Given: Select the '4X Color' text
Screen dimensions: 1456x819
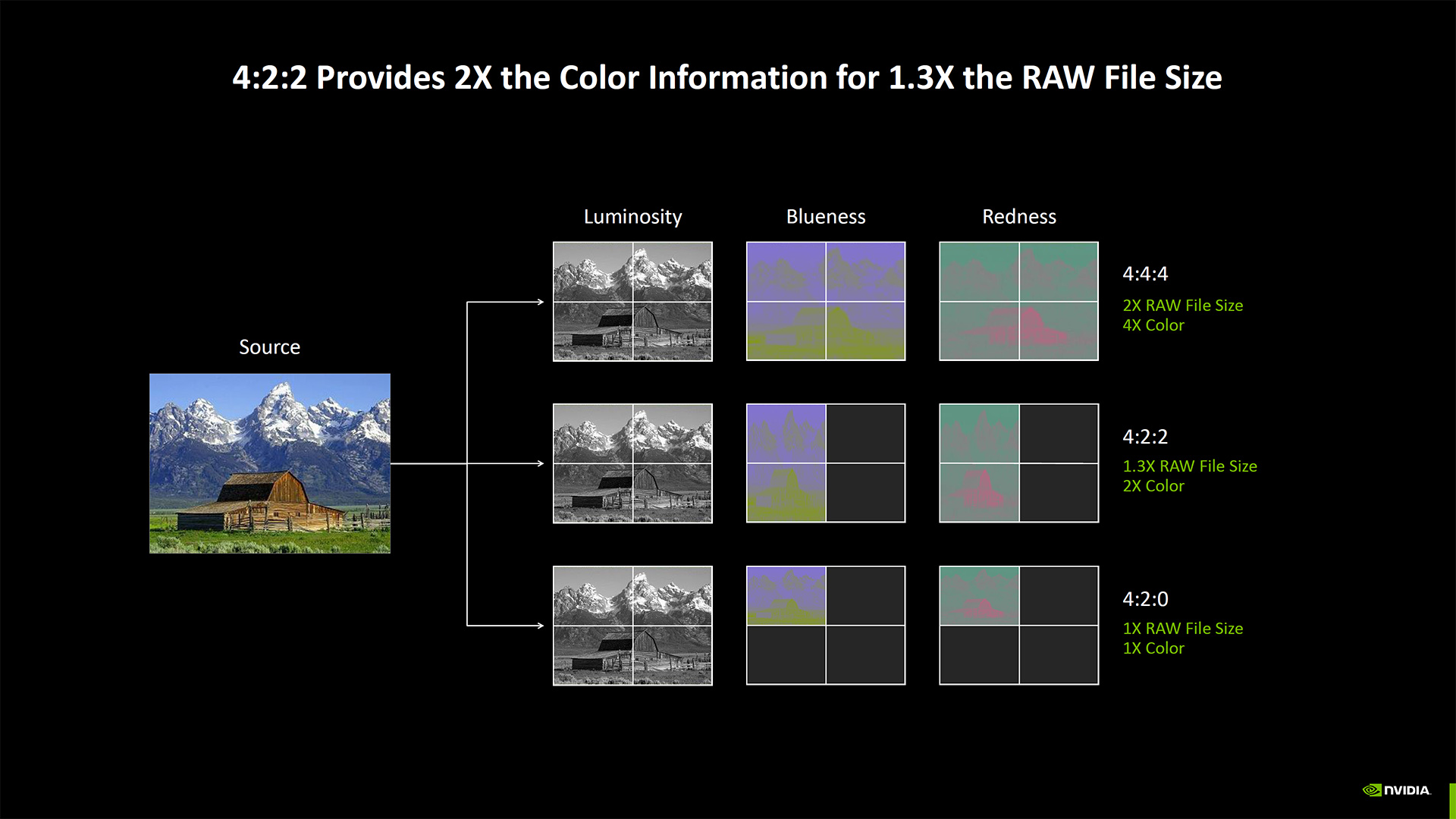Looking at the screenshot, I should (x=1153, y=325).
